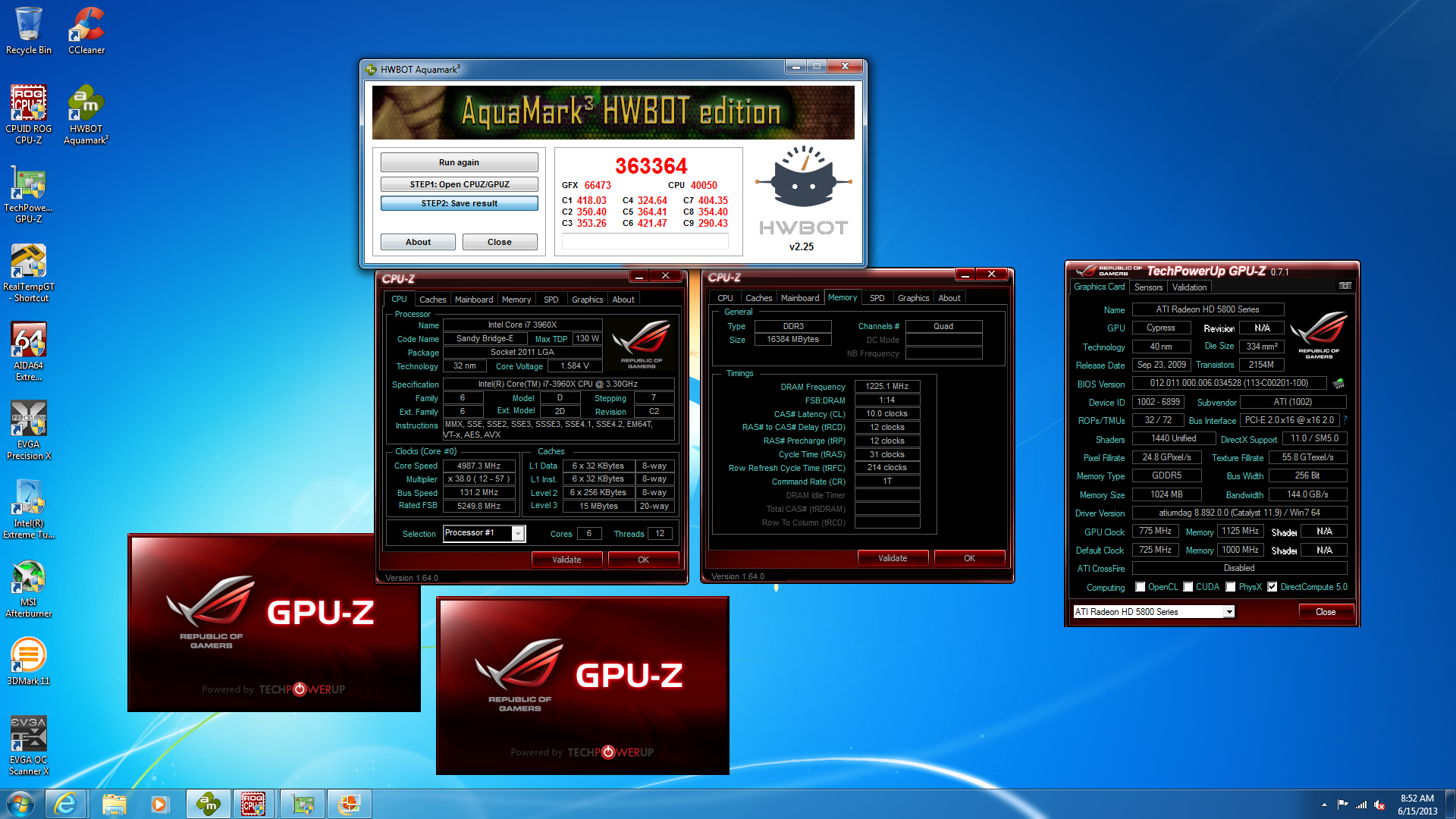
Task: Launch EVGA OC Scanner X icon
Action: (29, 745)
